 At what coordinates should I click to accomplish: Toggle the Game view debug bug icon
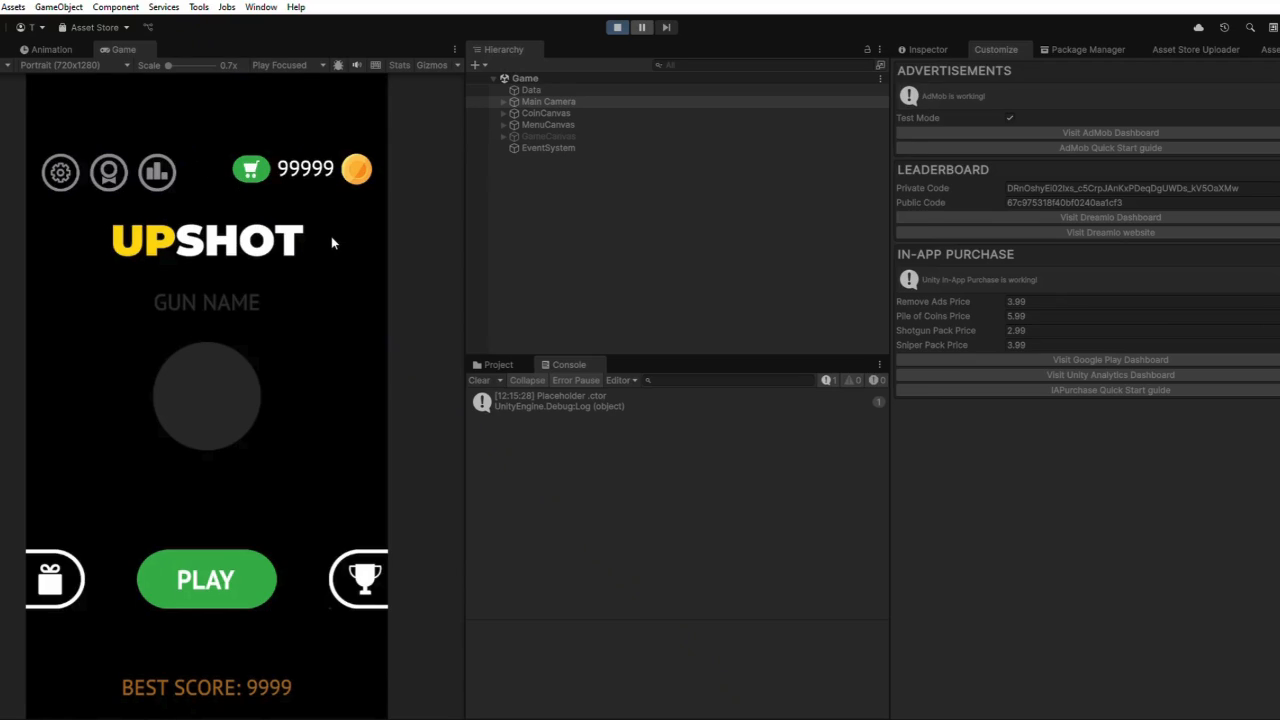pyautogui.click(x=338, y=65)
